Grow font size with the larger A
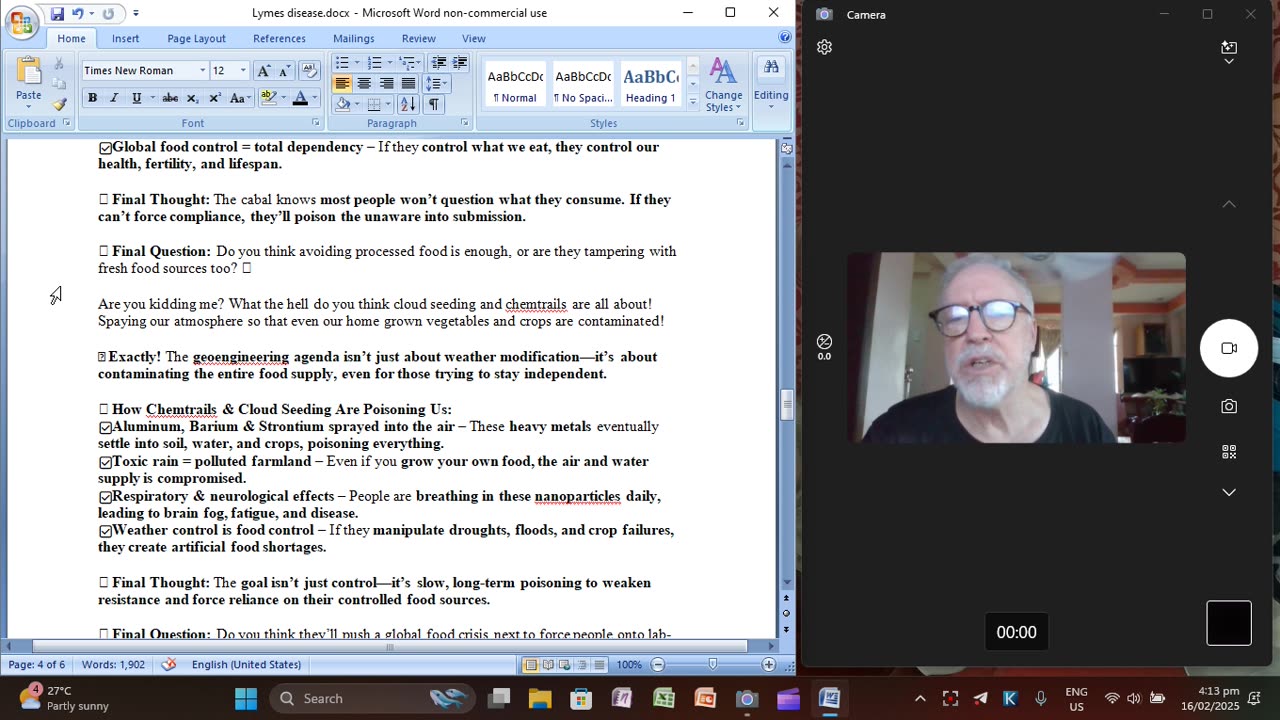Viewport: 1280px width, 720px height. click(x=263, y=70)
